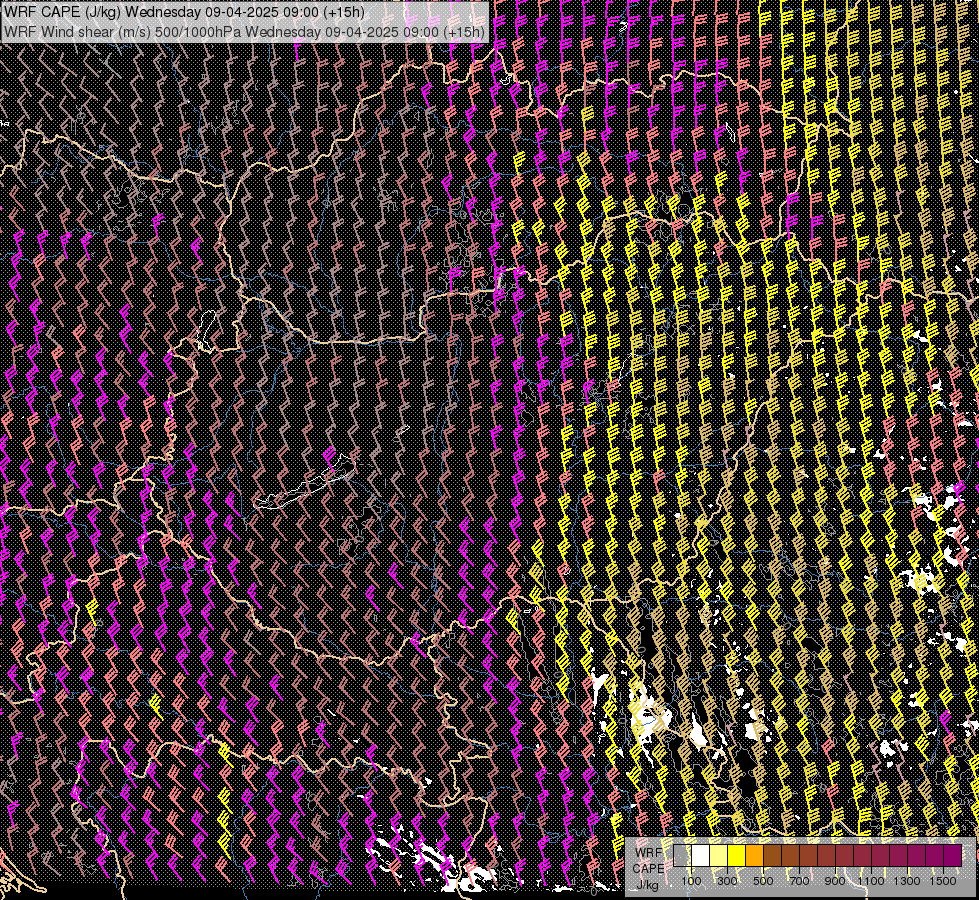Image resolution: width=979 pixels, height=900 pixels.
Task: Select the gray below-100 CAPE legend swatch
Action: [682, 856]
